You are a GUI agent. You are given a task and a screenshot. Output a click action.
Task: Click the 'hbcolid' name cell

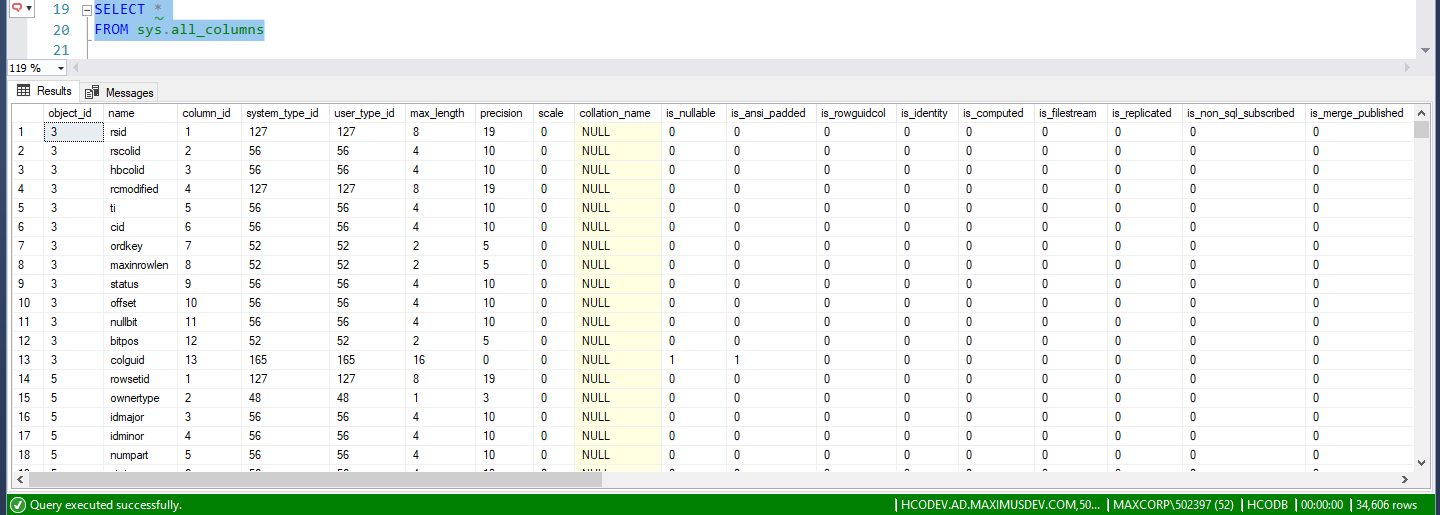(x=140, y=170)
